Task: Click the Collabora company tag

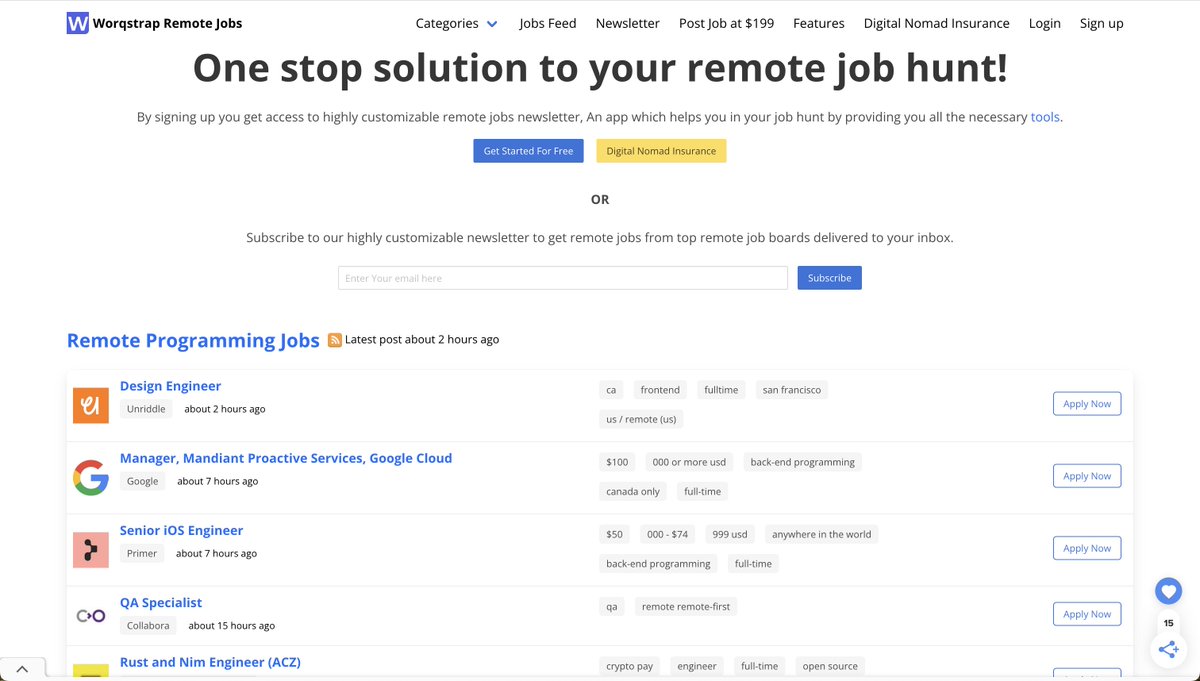Action: [x=148, y=625]
